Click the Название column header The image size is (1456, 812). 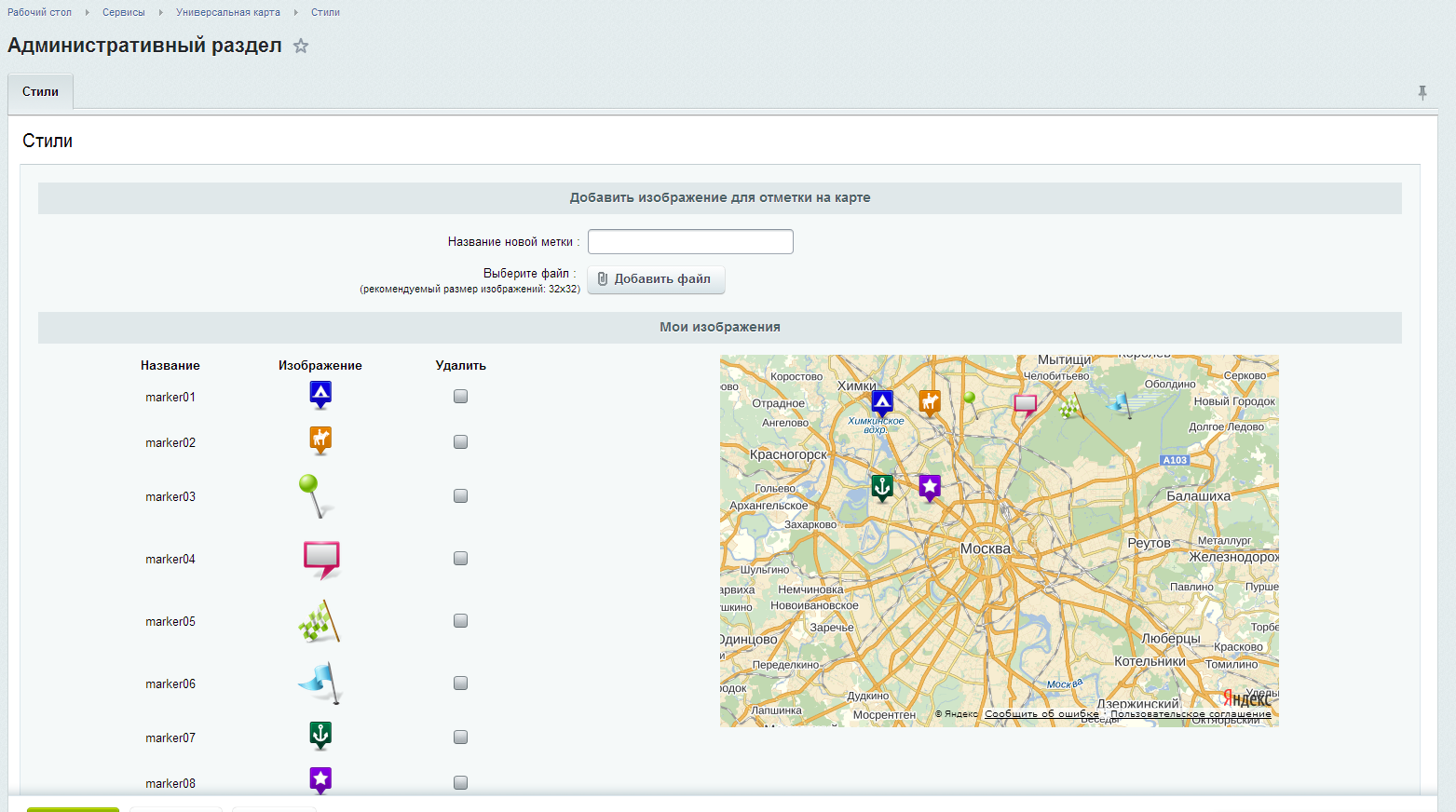(170, 365)
